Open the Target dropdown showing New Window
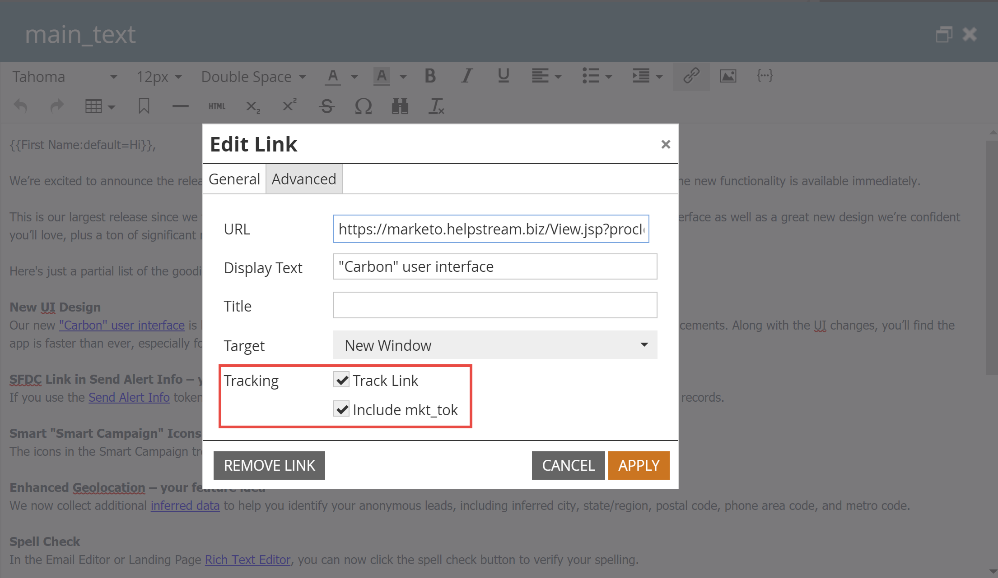The image size is (998, 578). click(495, 345)
